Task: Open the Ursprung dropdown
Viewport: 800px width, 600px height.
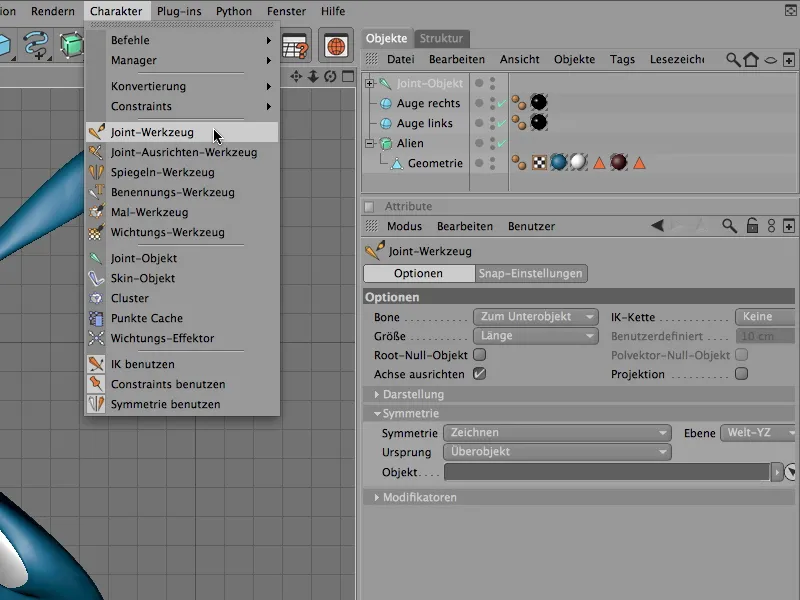Action: click(558, 452)
